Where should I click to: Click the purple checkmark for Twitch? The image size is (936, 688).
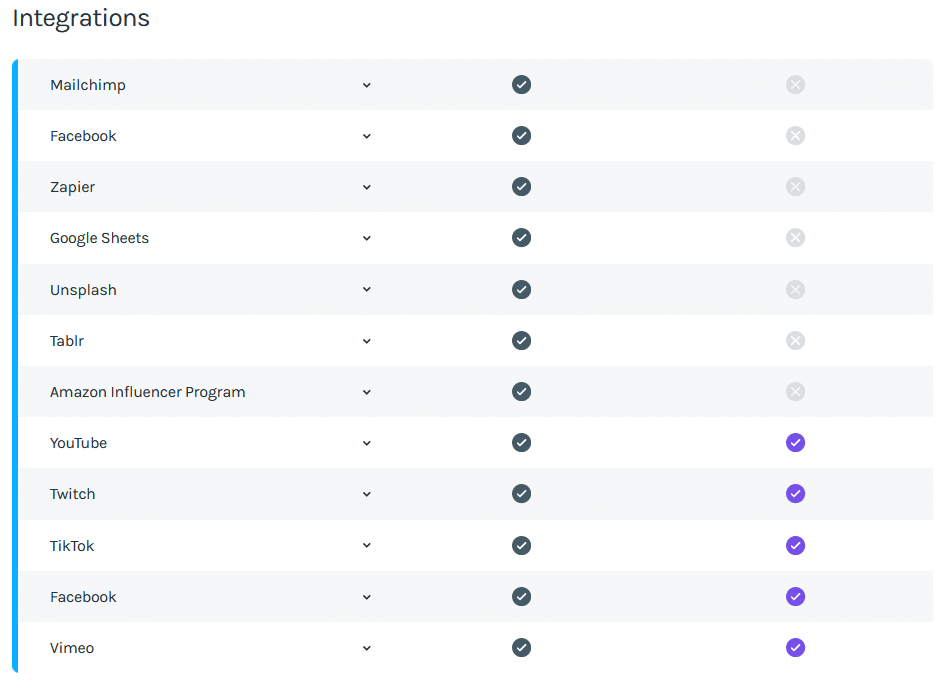pos(795,493)
